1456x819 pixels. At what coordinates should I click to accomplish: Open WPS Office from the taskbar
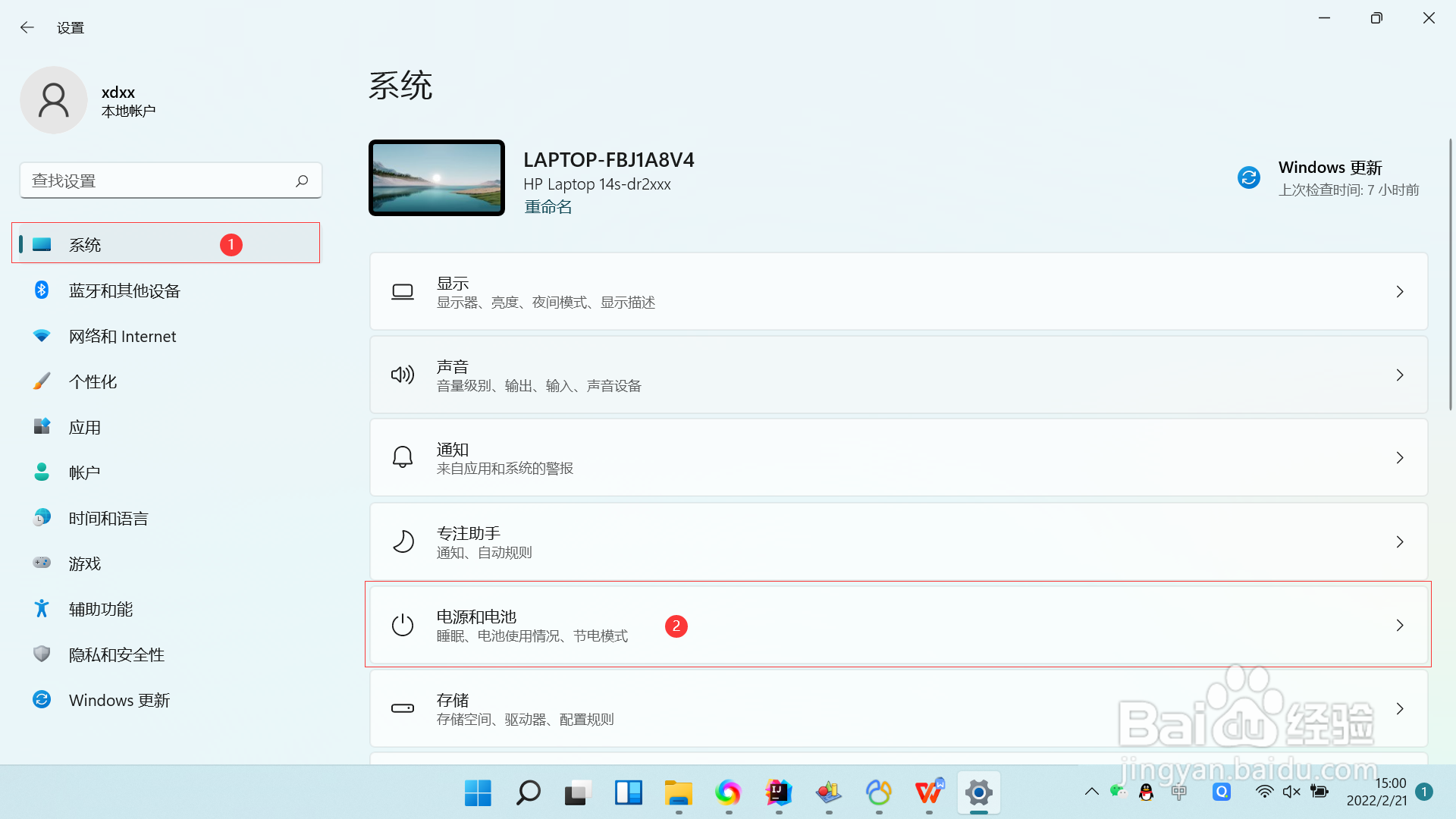coord(928,793)
